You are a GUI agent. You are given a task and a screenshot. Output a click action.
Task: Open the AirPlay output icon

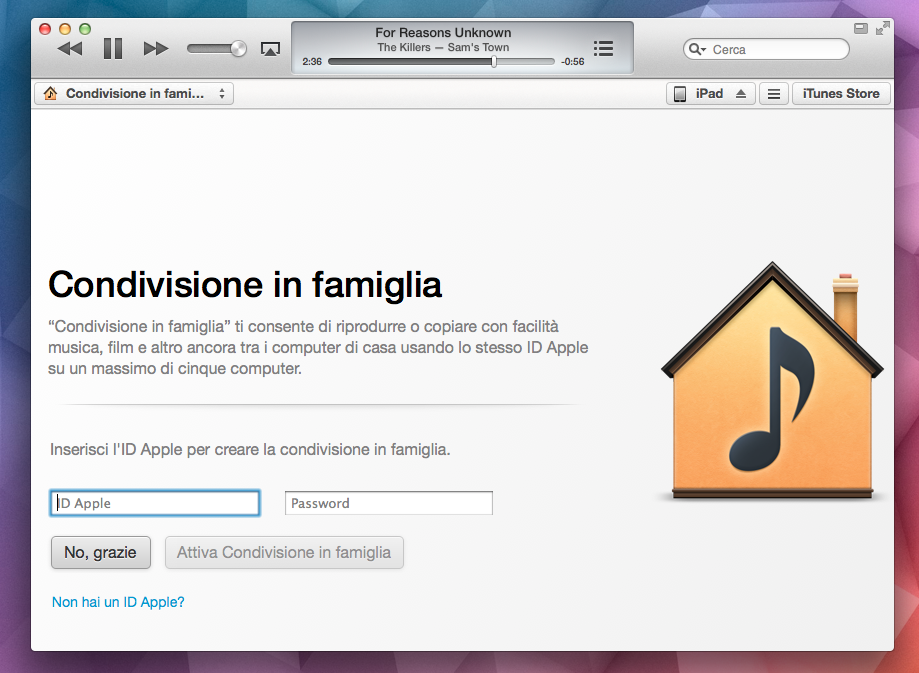(270, 49)
